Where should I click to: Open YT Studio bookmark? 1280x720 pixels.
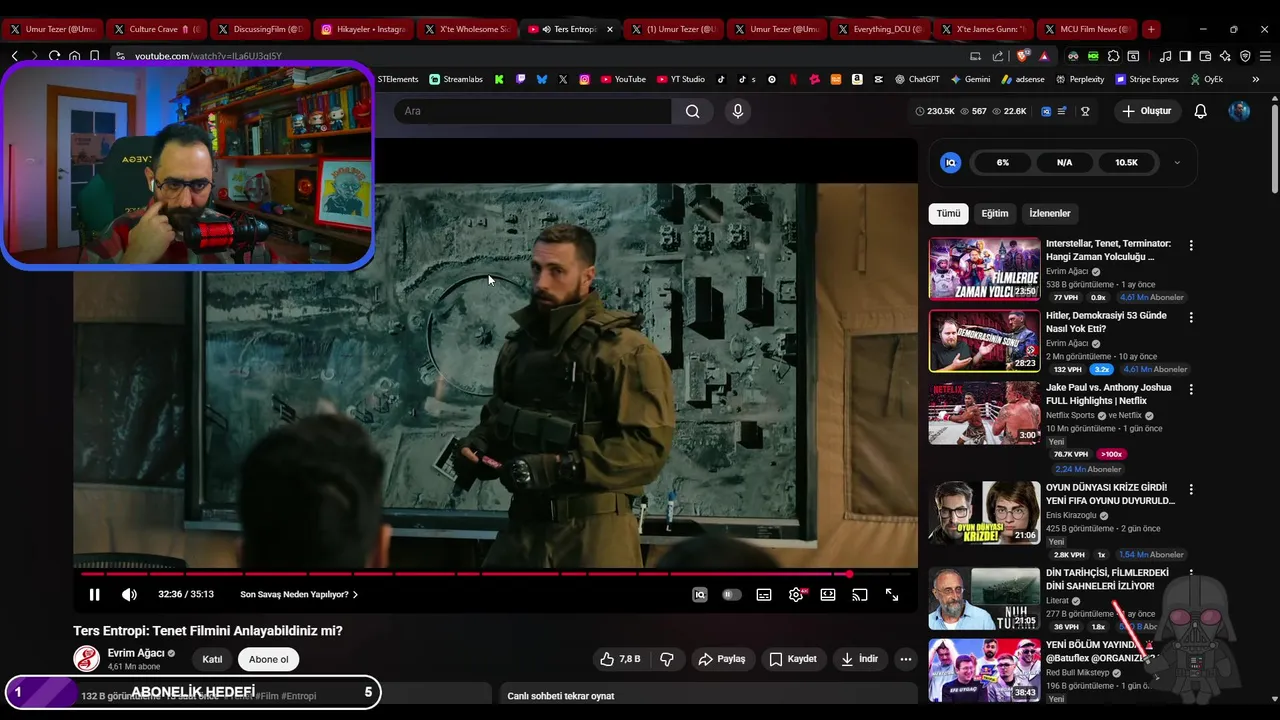pyautogui.click(x=679, y=79)
